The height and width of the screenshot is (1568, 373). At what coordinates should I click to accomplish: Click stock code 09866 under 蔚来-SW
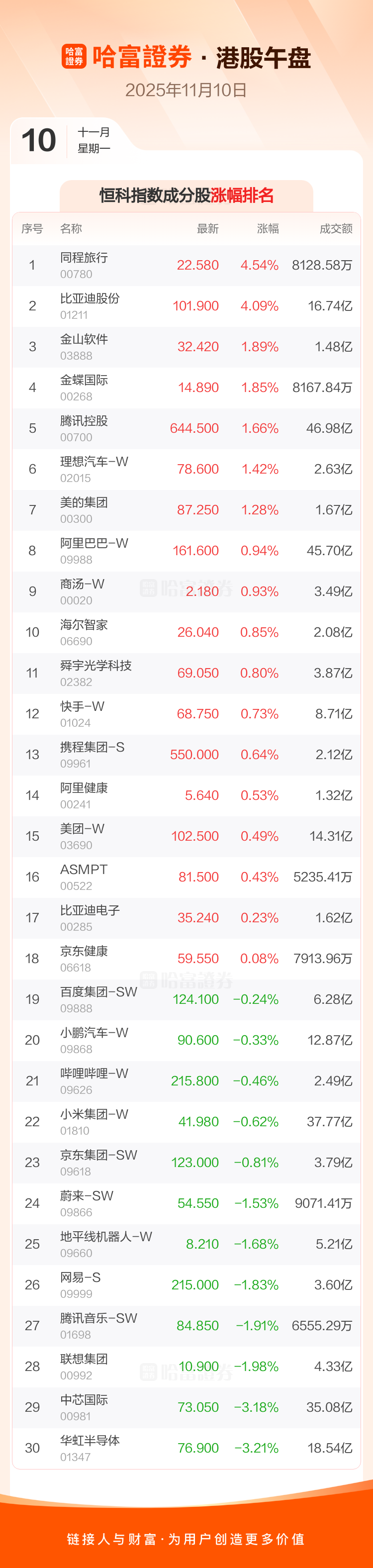(x=76, y=1212)
